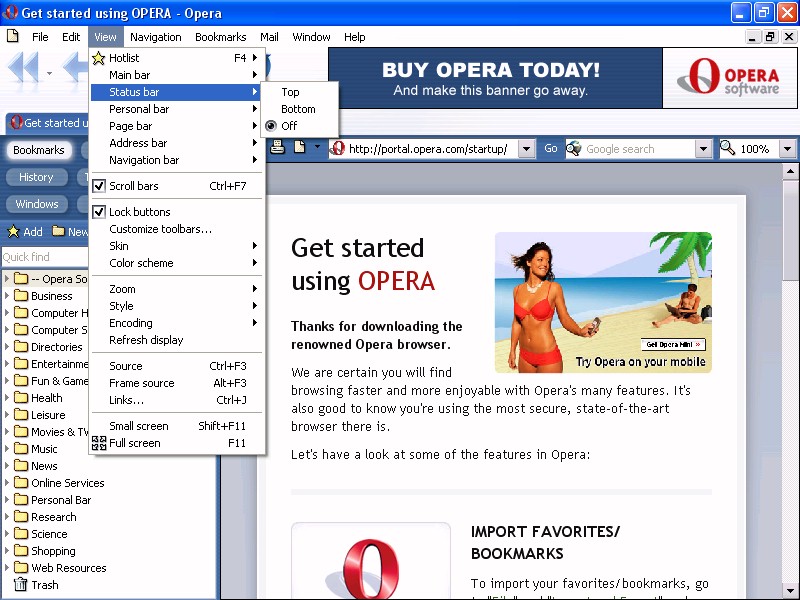Open the Bookmarks menu in menu bar
This screenshot has width=800, height=600.
tap(220, 37)
